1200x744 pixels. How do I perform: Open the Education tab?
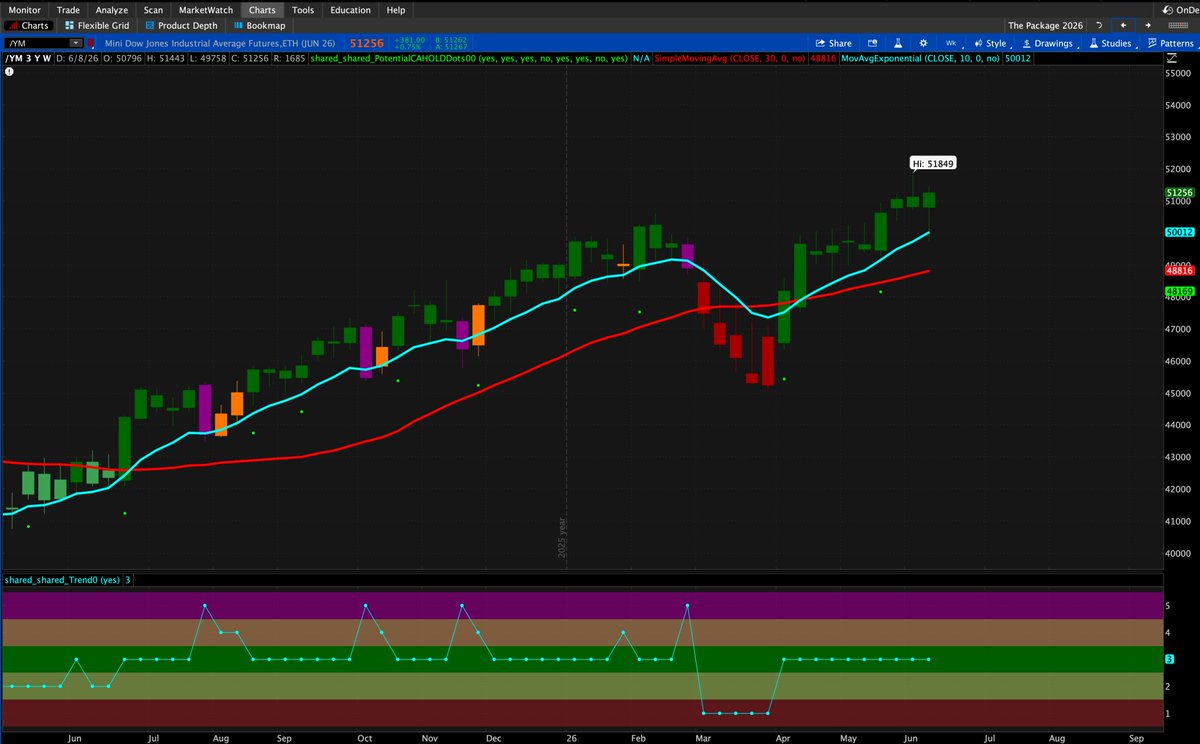click(351, 10)
